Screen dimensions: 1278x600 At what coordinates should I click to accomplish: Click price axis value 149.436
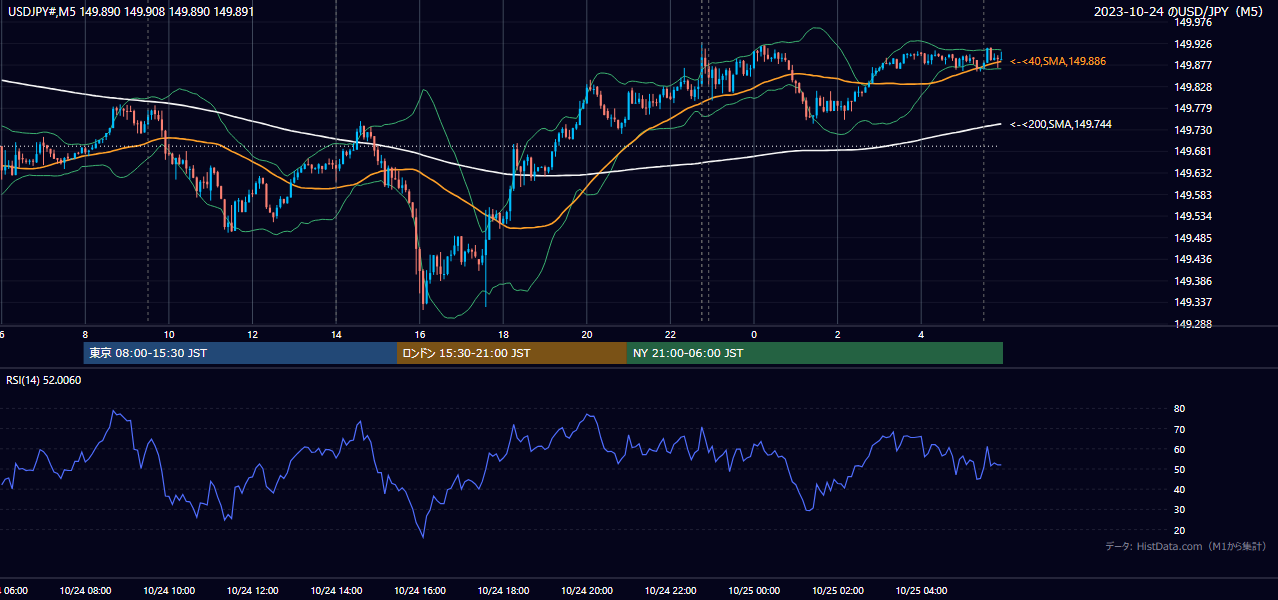click(x=1192, y=259)
